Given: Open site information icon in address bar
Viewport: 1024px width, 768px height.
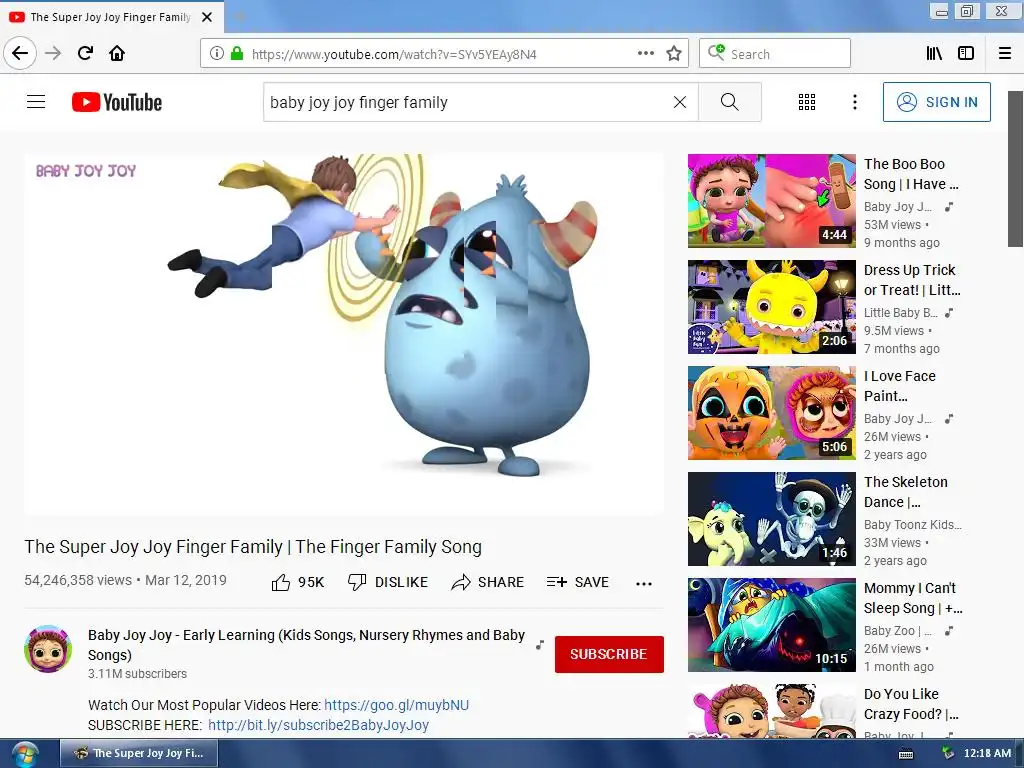Looking at the screenshot, I should pyautogui.click(x=217, y=53).
